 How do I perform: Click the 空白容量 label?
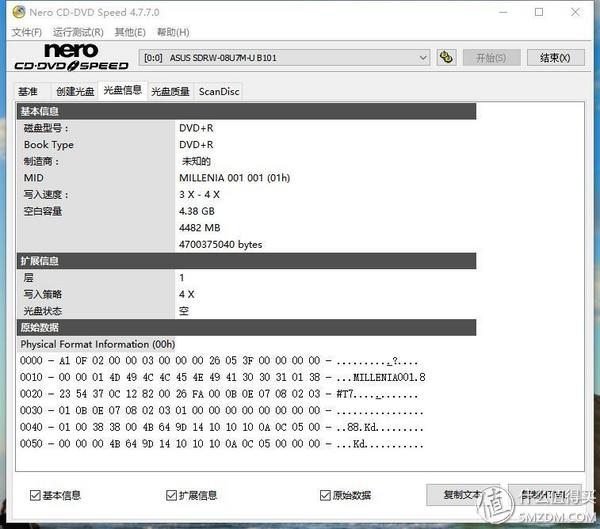point(42,211)
